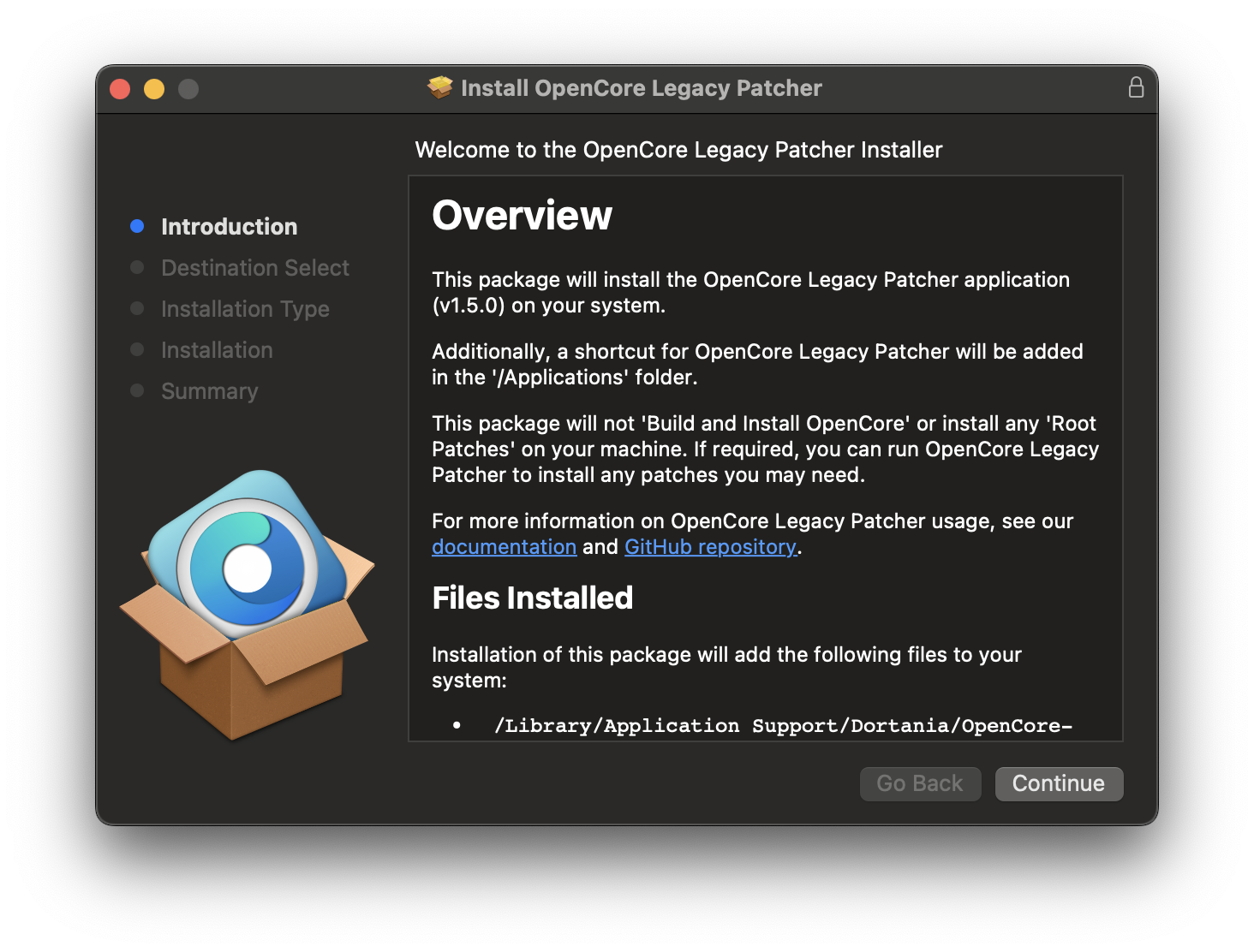Minimize the installer with the yellow button
This screenshot has height=952, width=1254.
[x=154, y=89]
